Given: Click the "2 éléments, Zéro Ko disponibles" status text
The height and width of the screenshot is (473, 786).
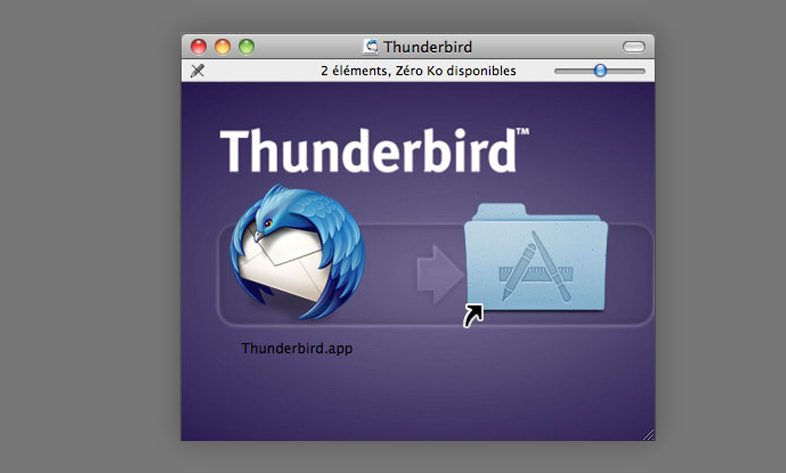Looking at the screenshot, I should [x=419, y=71].
